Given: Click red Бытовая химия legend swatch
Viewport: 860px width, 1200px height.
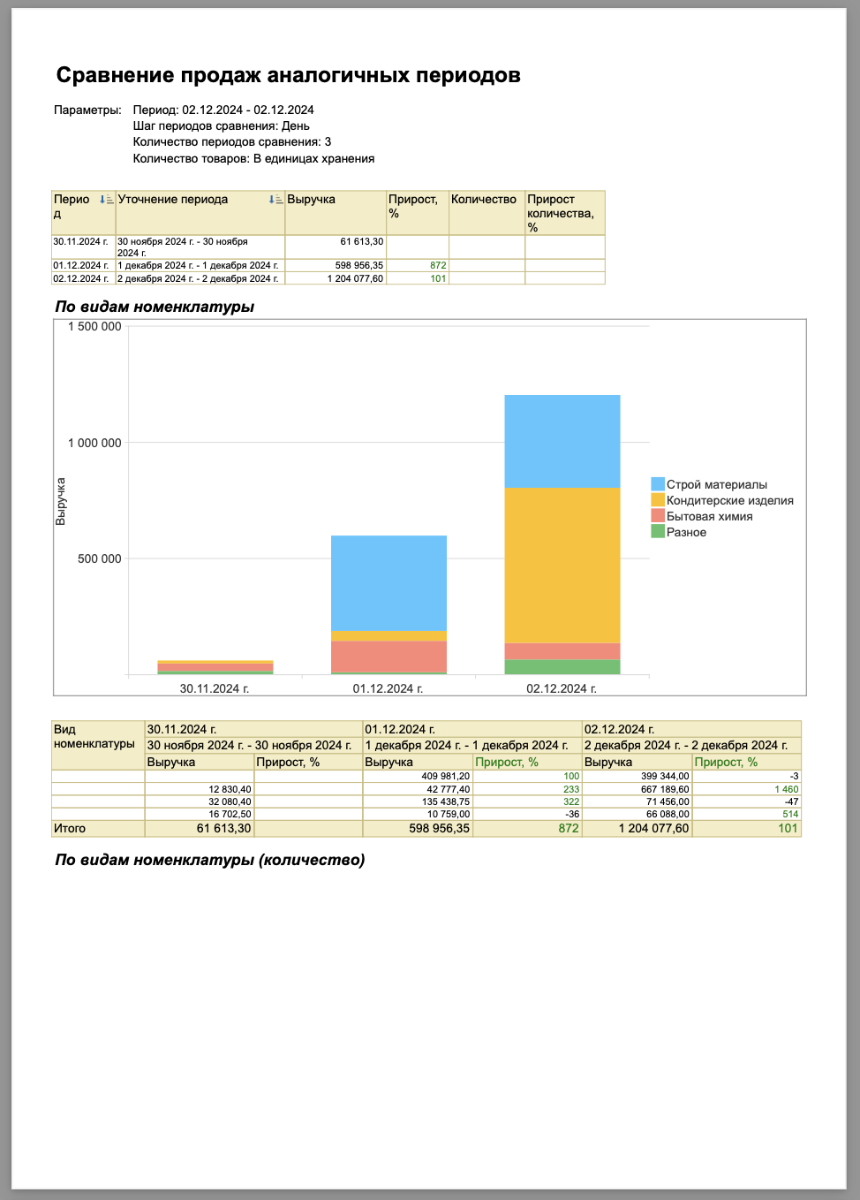Looking at the screenshot, I should coord(658,516).
